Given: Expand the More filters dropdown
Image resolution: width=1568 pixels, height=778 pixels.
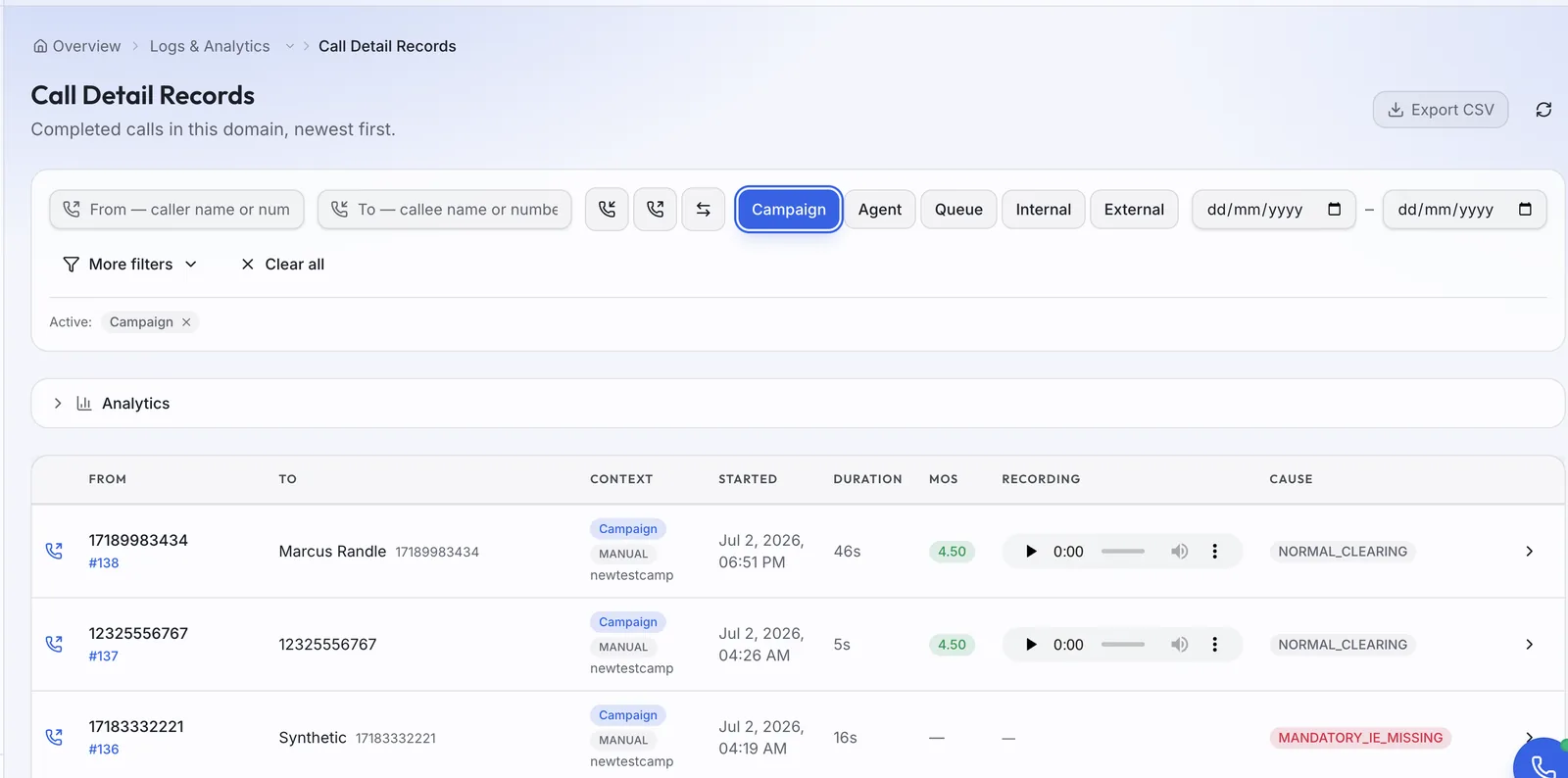Looking at the screenshot, I should [130, 265].
